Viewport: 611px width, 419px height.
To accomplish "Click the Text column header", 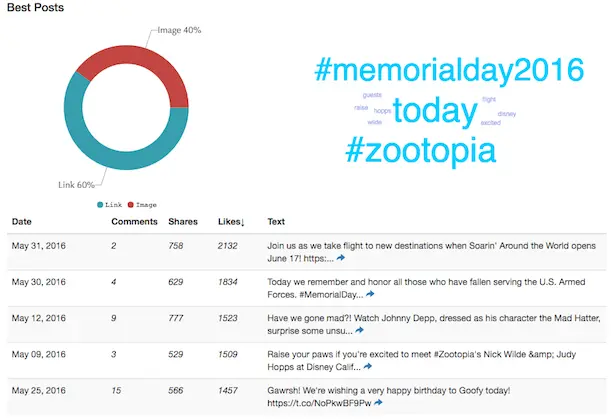I will tap(277, 221).
